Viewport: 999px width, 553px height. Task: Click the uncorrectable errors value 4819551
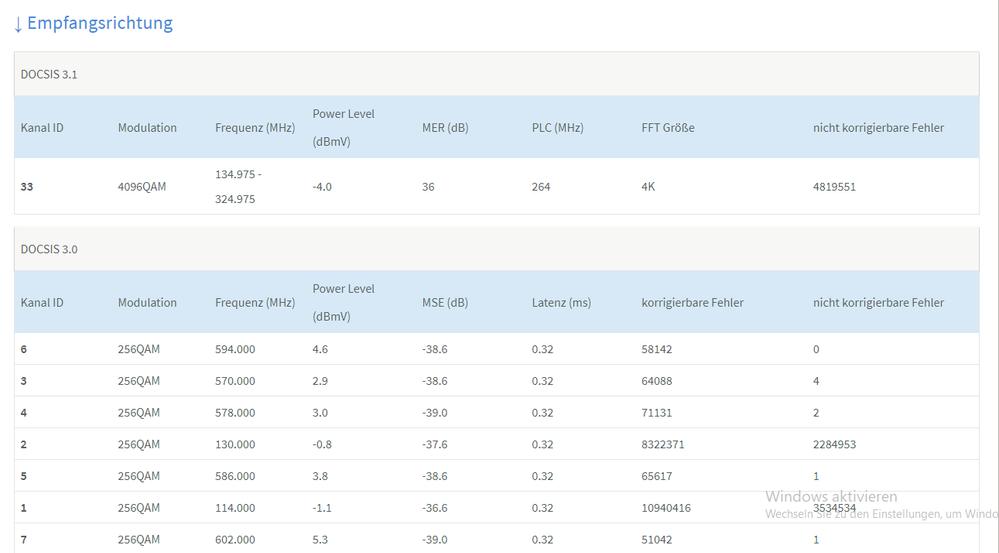click(834, 186)
